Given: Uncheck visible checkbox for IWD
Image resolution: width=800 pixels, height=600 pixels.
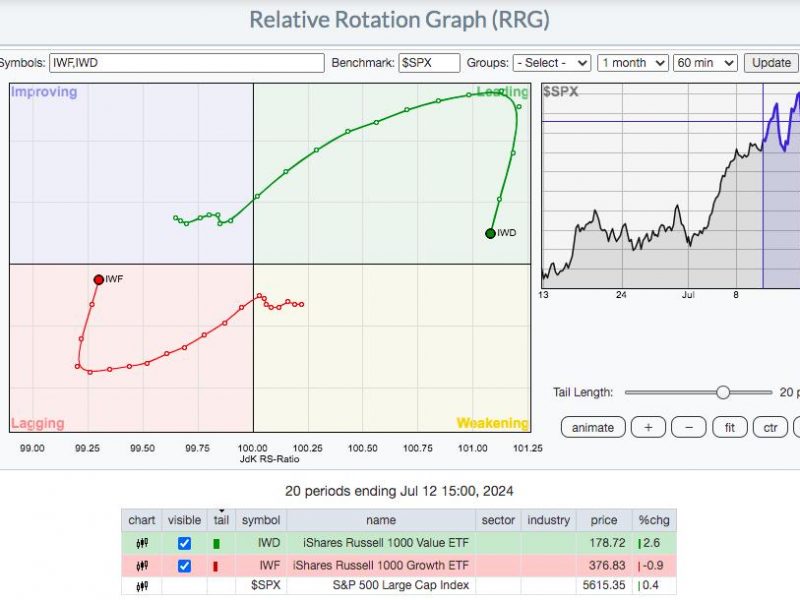Looking at the screenshot, I should (x=184, y=543).
